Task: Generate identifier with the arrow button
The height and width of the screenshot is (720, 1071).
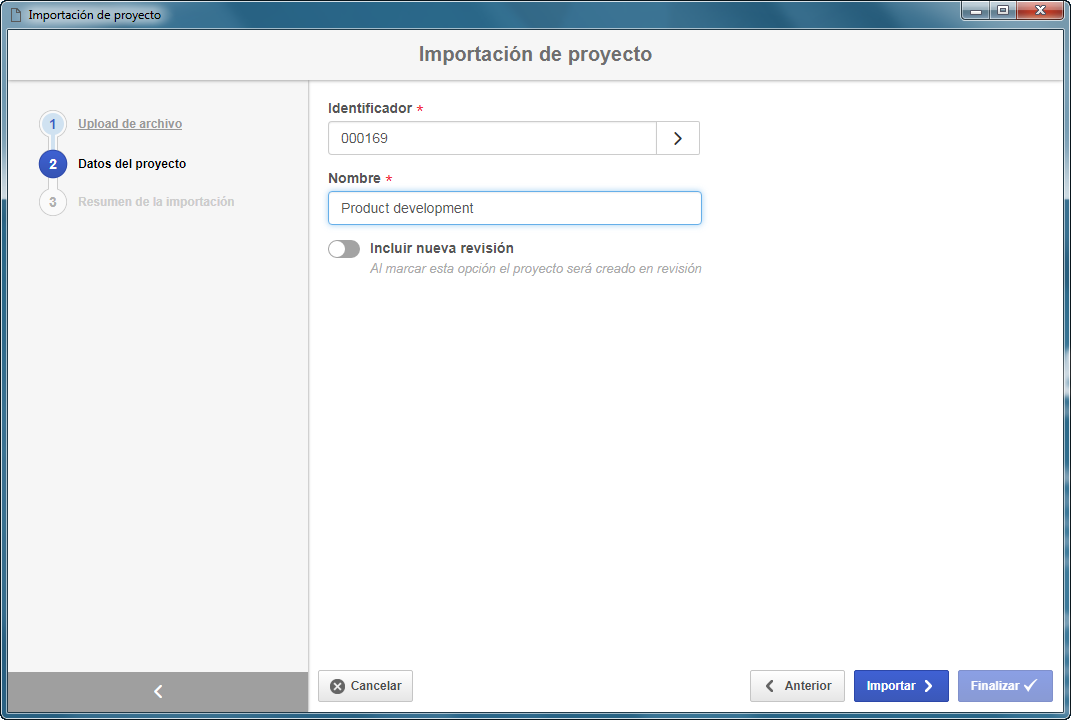Action: [x=678, y=138]
